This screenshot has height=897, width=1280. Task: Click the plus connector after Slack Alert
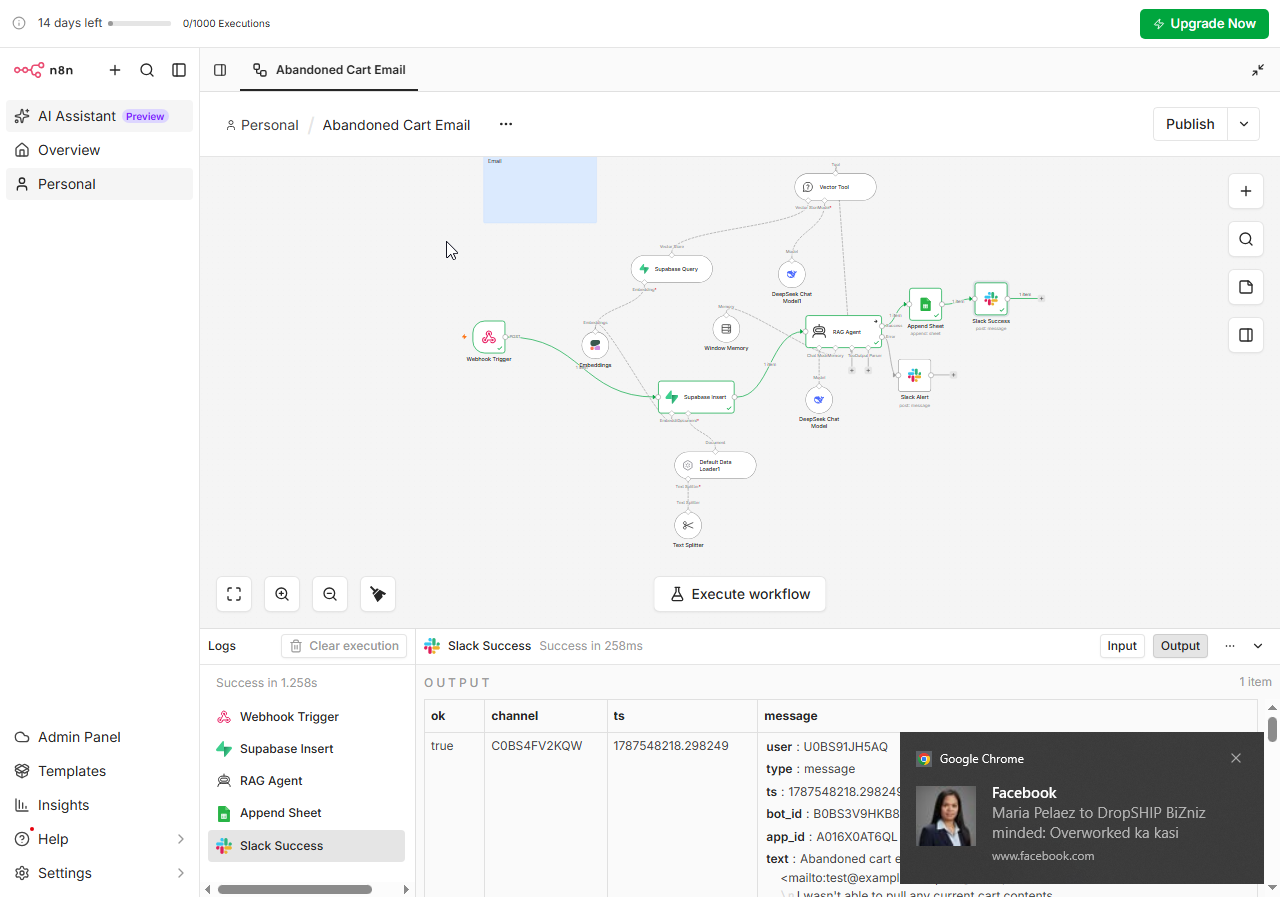pos(953,375)
